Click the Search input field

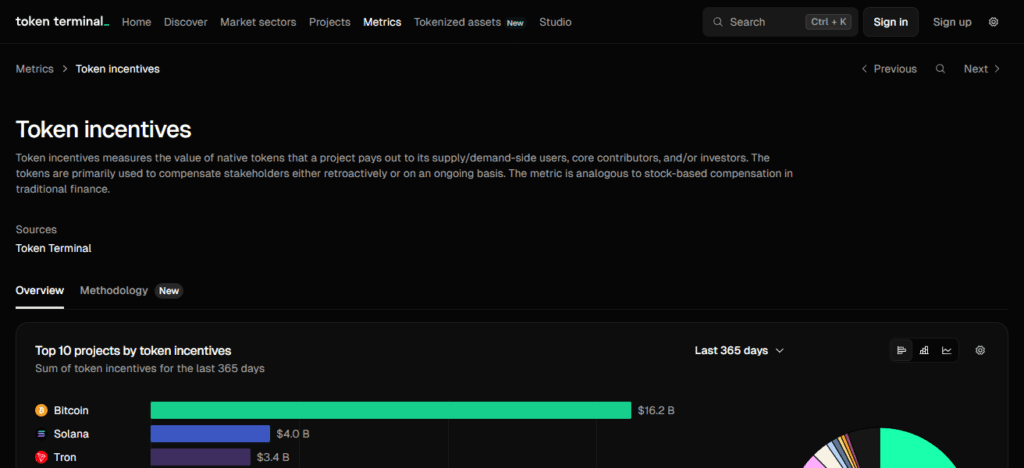765,22
